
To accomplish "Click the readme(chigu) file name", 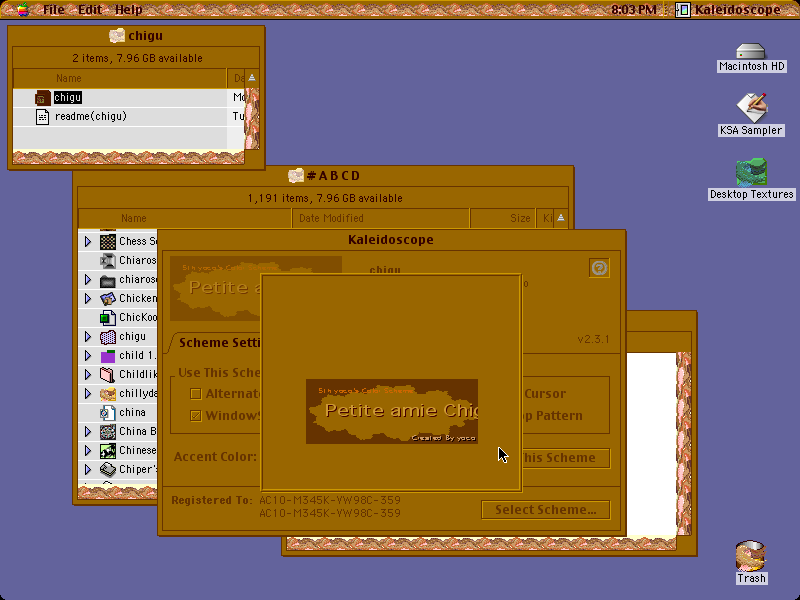I will click(x=91, y=116).
